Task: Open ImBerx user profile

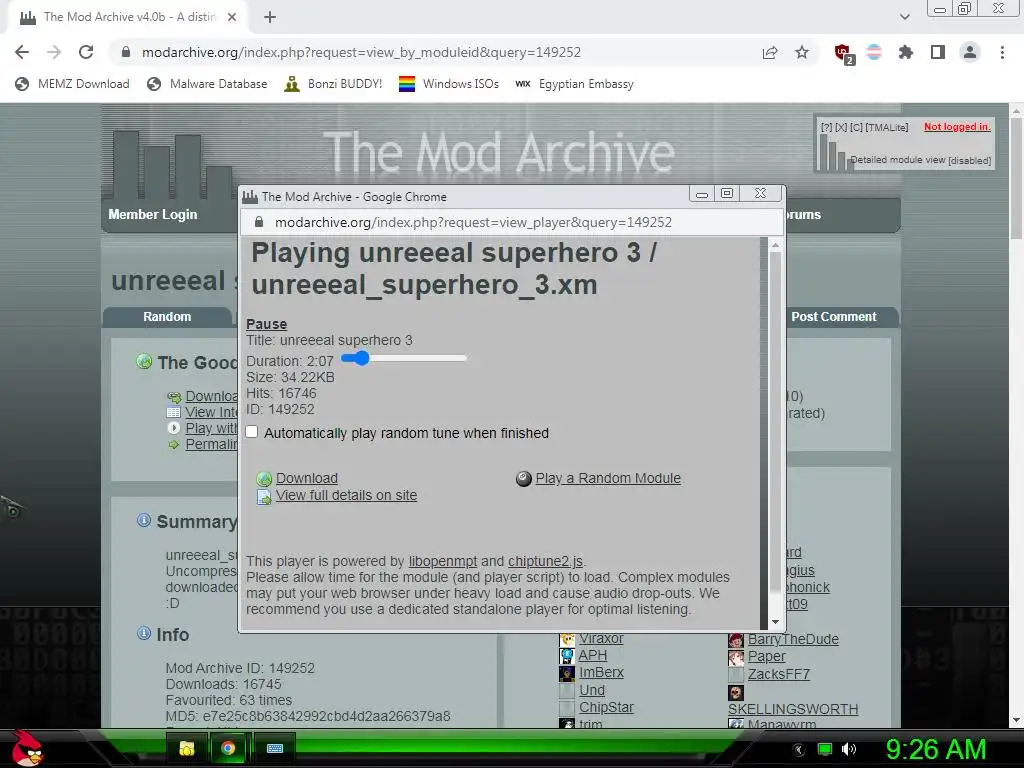Action: tap(601, 672)
